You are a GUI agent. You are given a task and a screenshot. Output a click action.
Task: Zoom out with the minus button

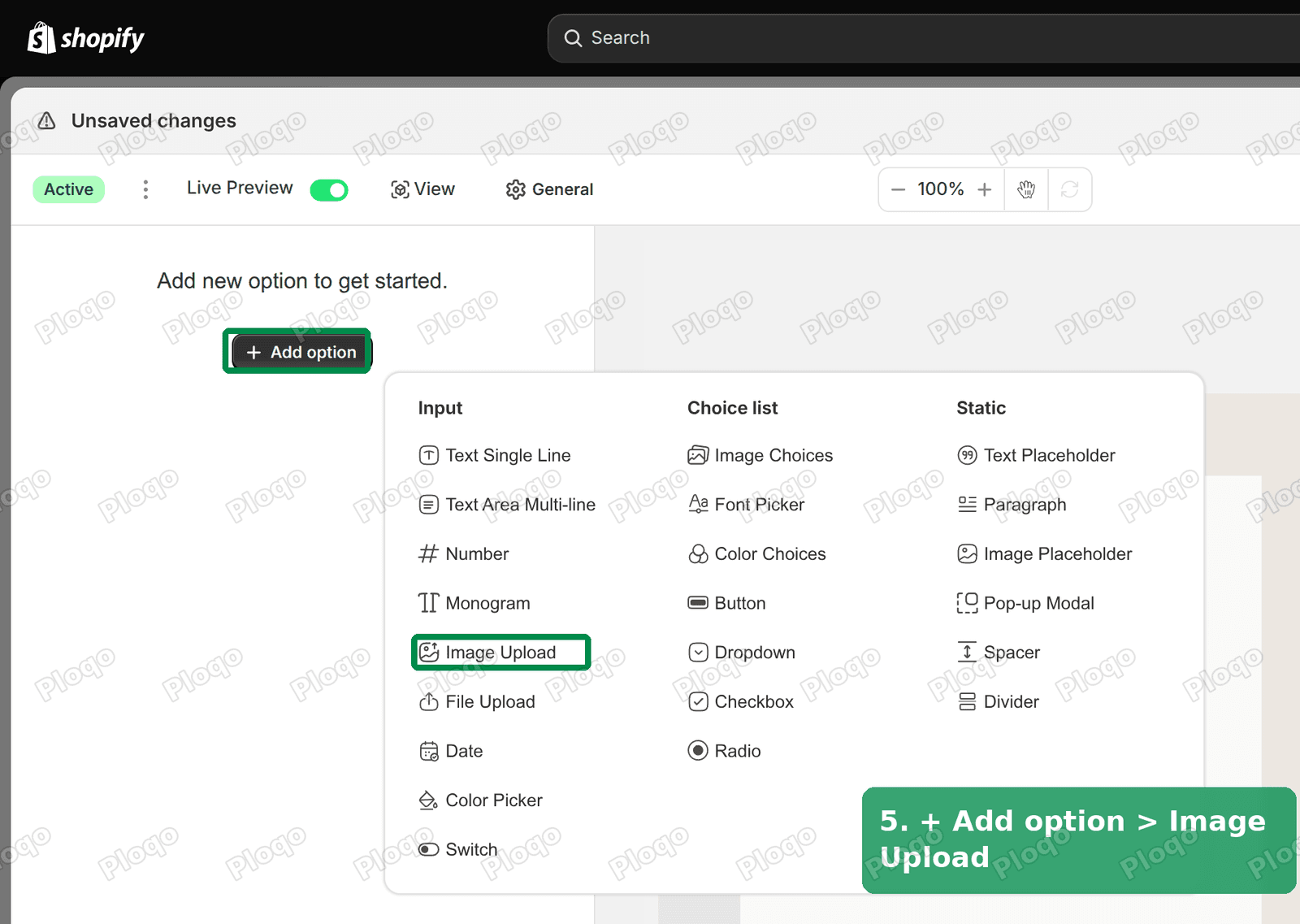[x=898, y=189]
